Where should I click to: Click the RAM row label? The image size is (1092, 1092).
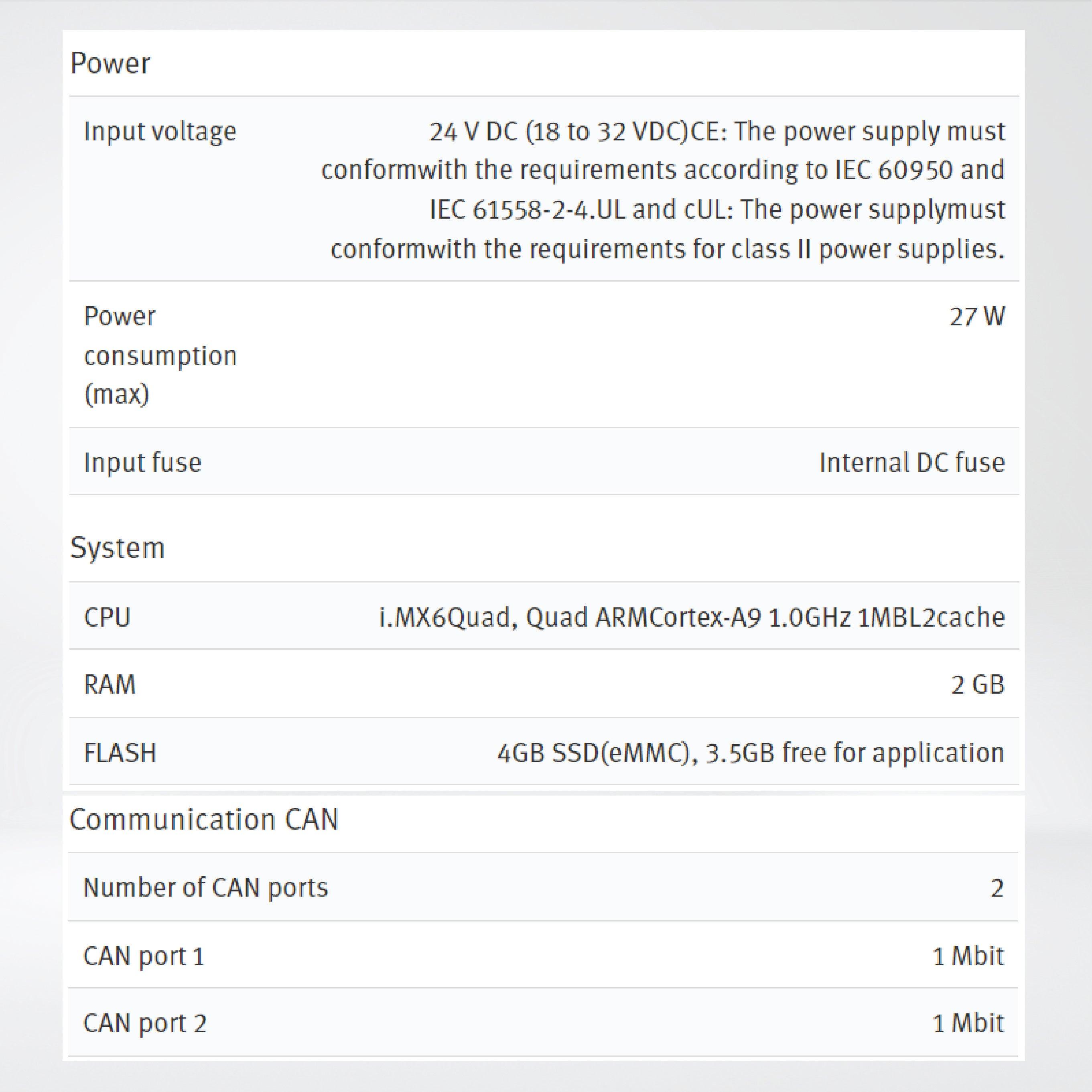[x=110, y=684]
